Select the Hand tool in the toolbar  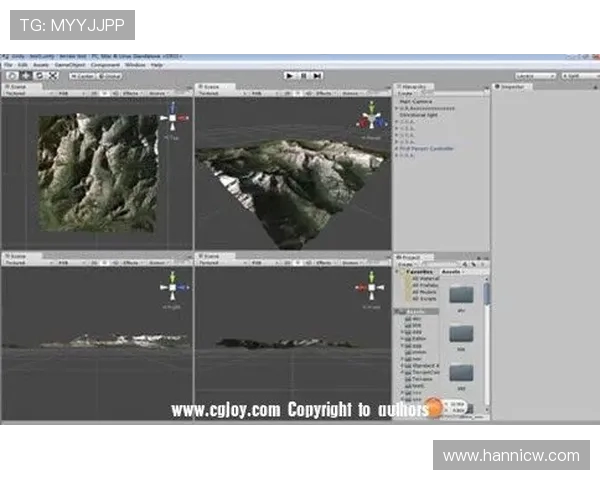coord(11,75)
